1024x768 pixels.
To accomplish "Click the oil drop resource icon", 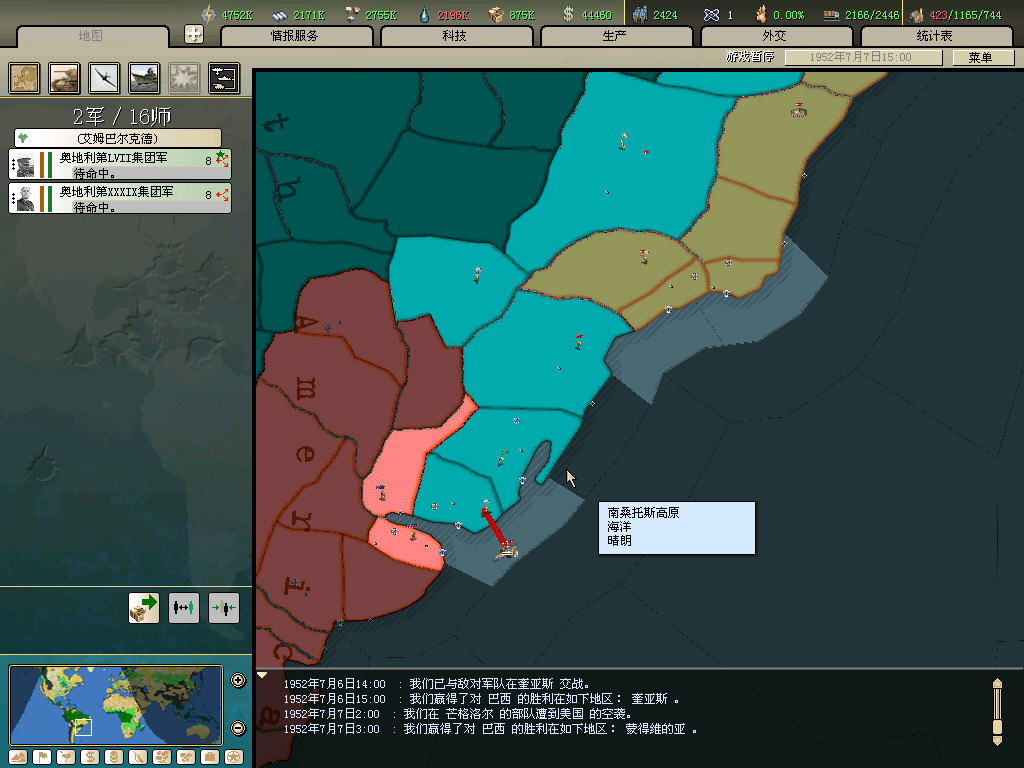I will point(424,14).
